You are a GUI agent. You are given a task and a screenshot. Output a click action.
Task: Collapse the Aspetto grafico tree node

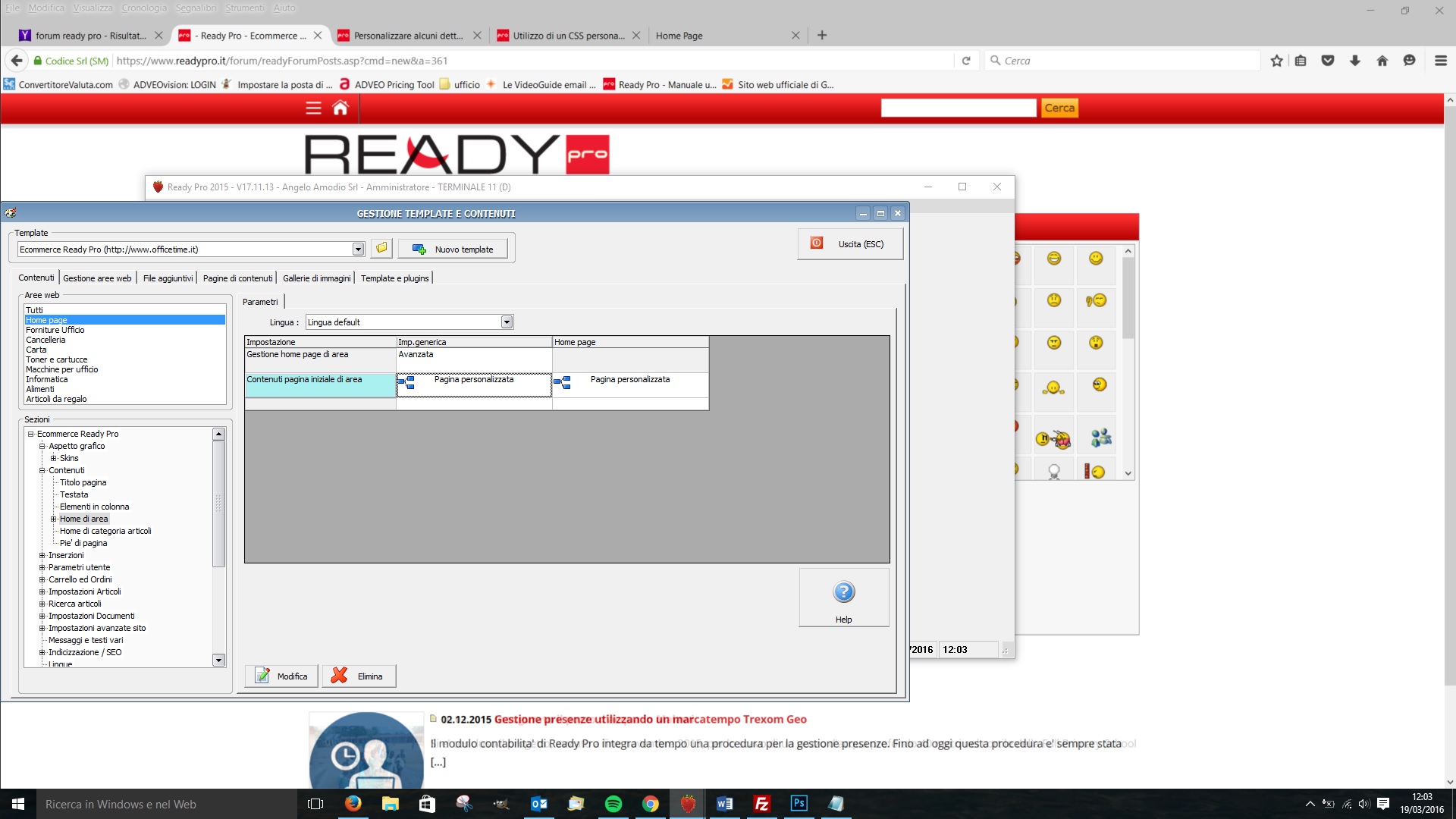point(42,446)
